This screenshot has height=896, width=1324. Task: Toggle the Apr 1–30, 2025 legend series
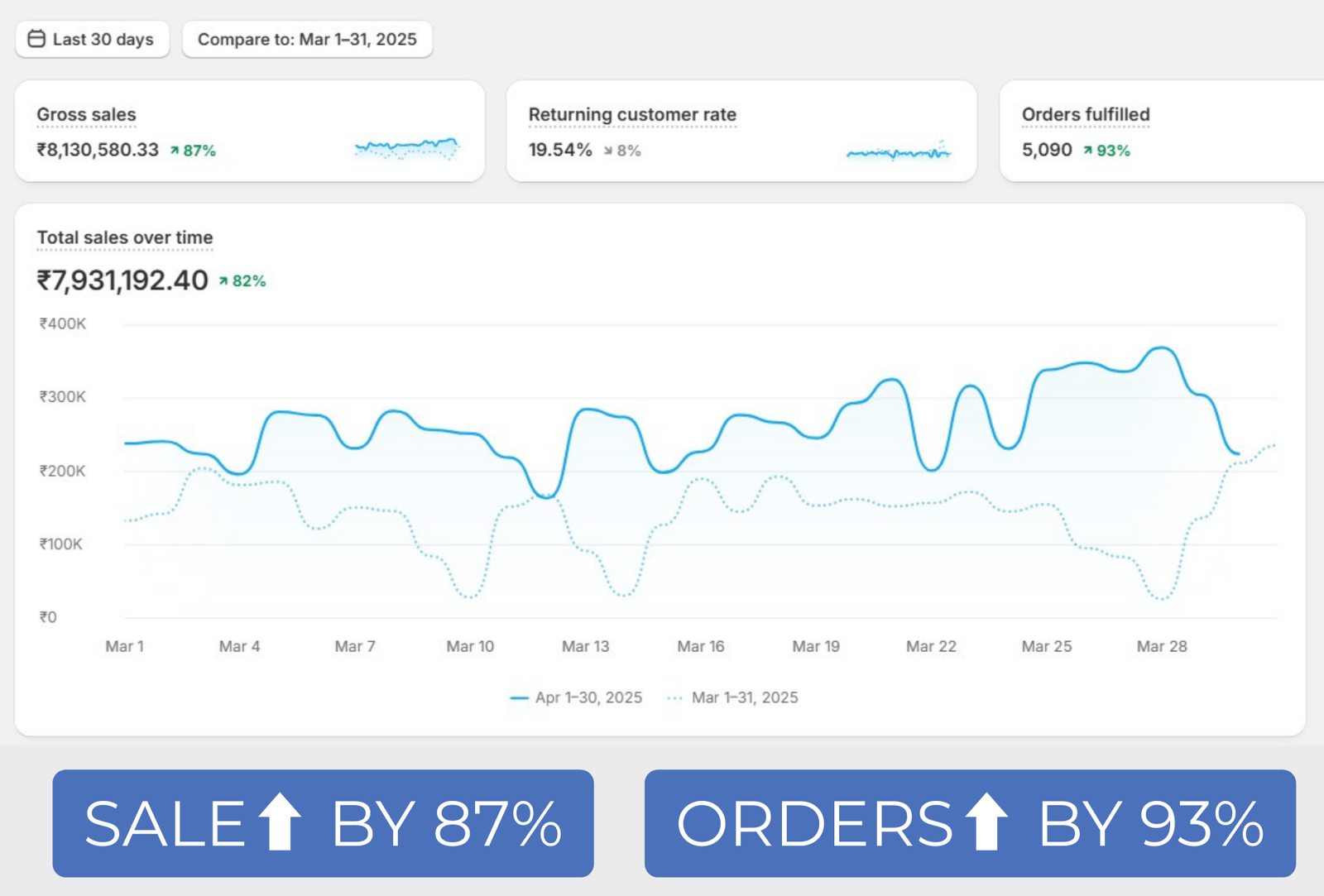tap(577, 697)
